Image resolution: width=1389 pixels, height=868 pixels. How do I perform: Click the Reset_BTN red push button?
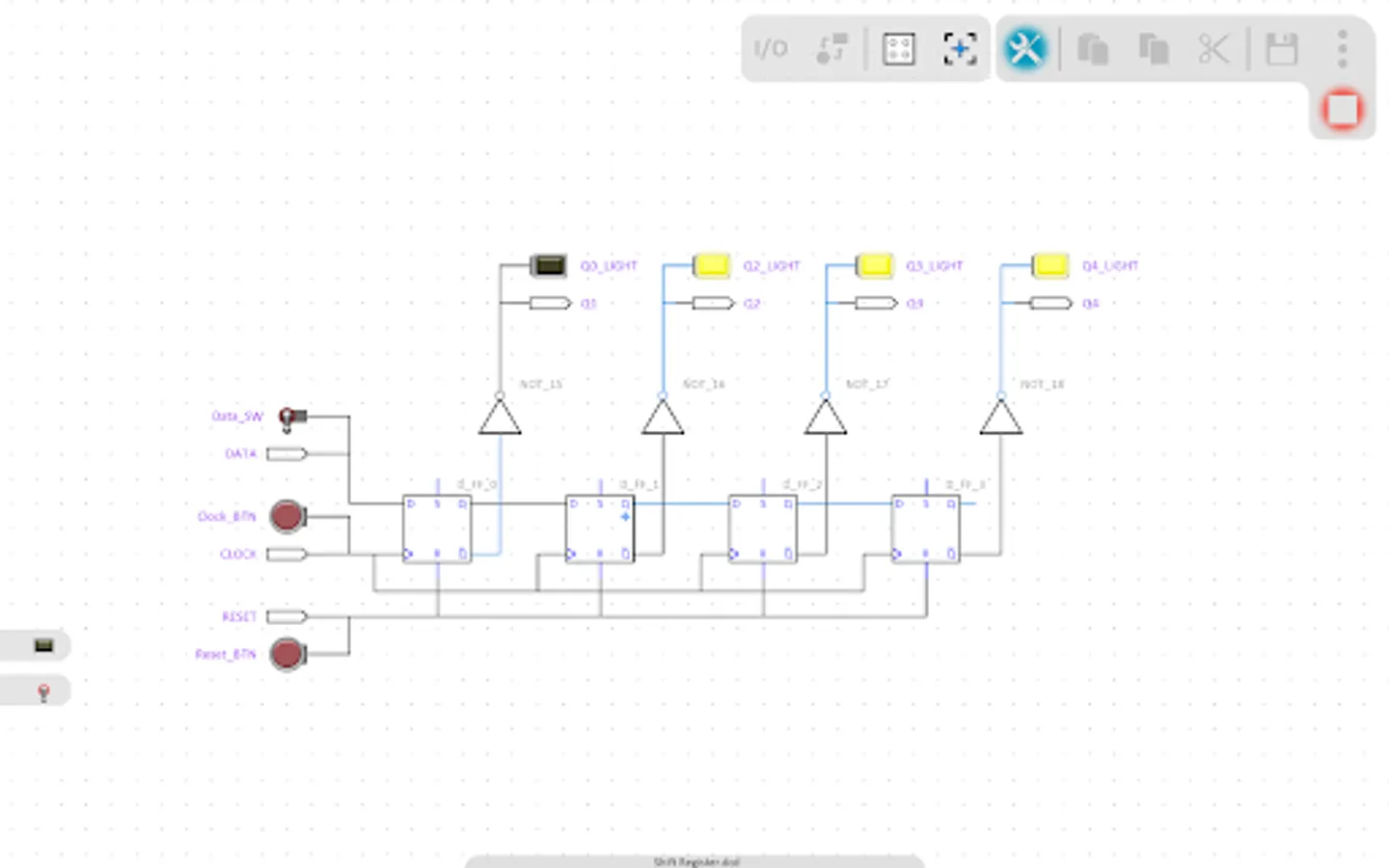[x=287, y=654]
